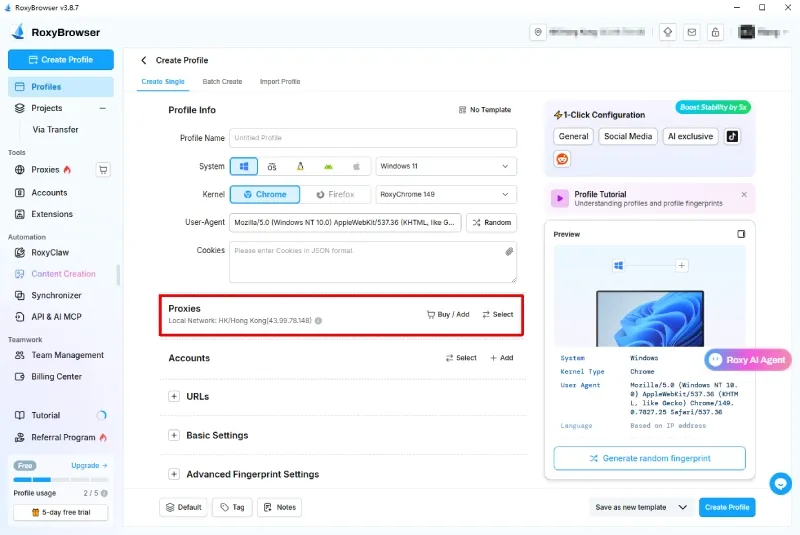The height and width of the screenshot is (535, 800).
Task: Select the iOS Apple system icon
Action: coord(356,166)
